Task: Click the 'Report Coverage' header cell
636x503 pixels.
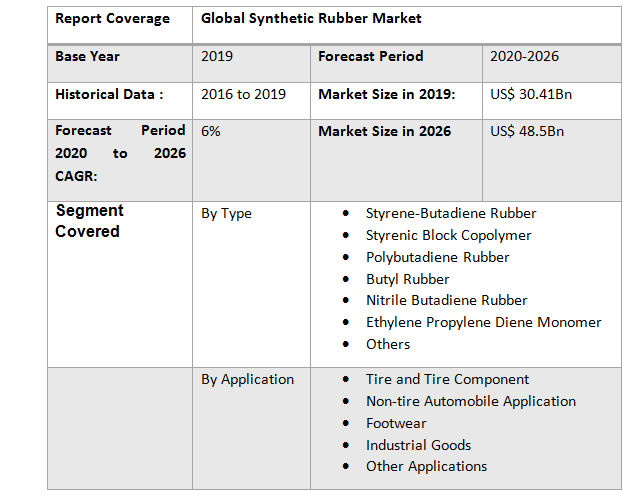Action: [x=112, y=19]
